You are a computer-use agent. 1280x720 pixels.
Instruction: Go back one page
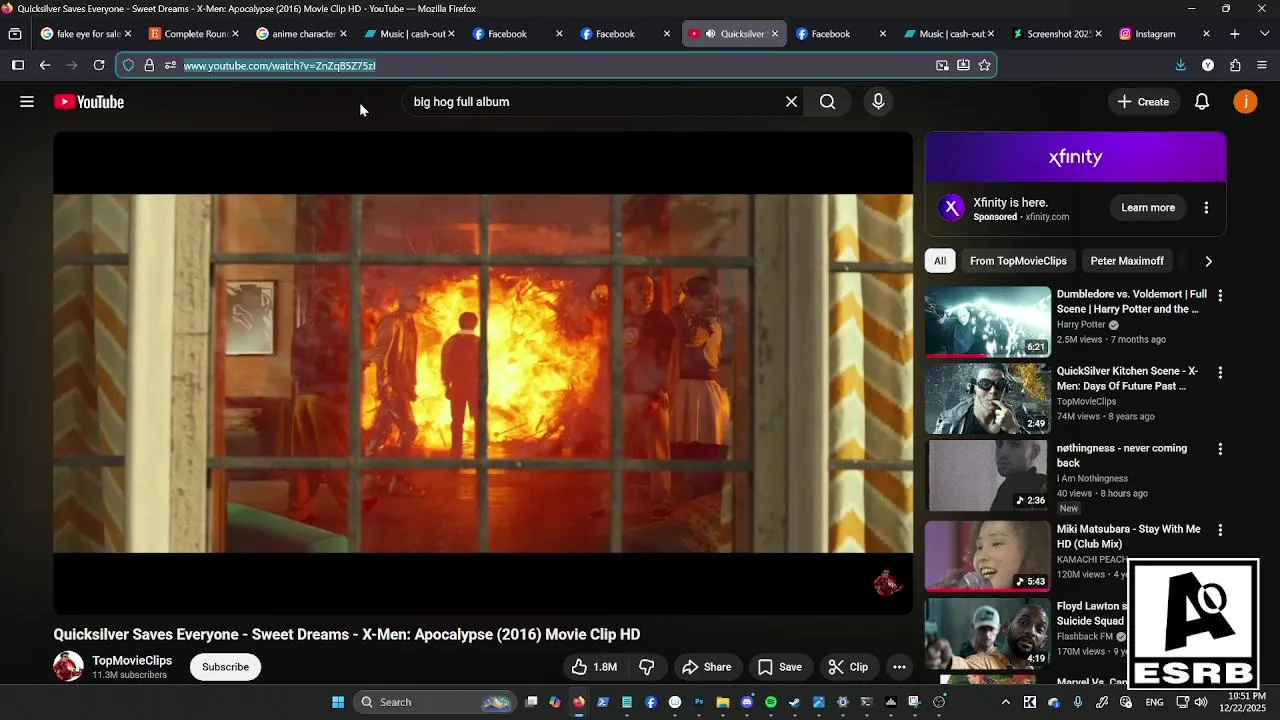pos(45,65)
